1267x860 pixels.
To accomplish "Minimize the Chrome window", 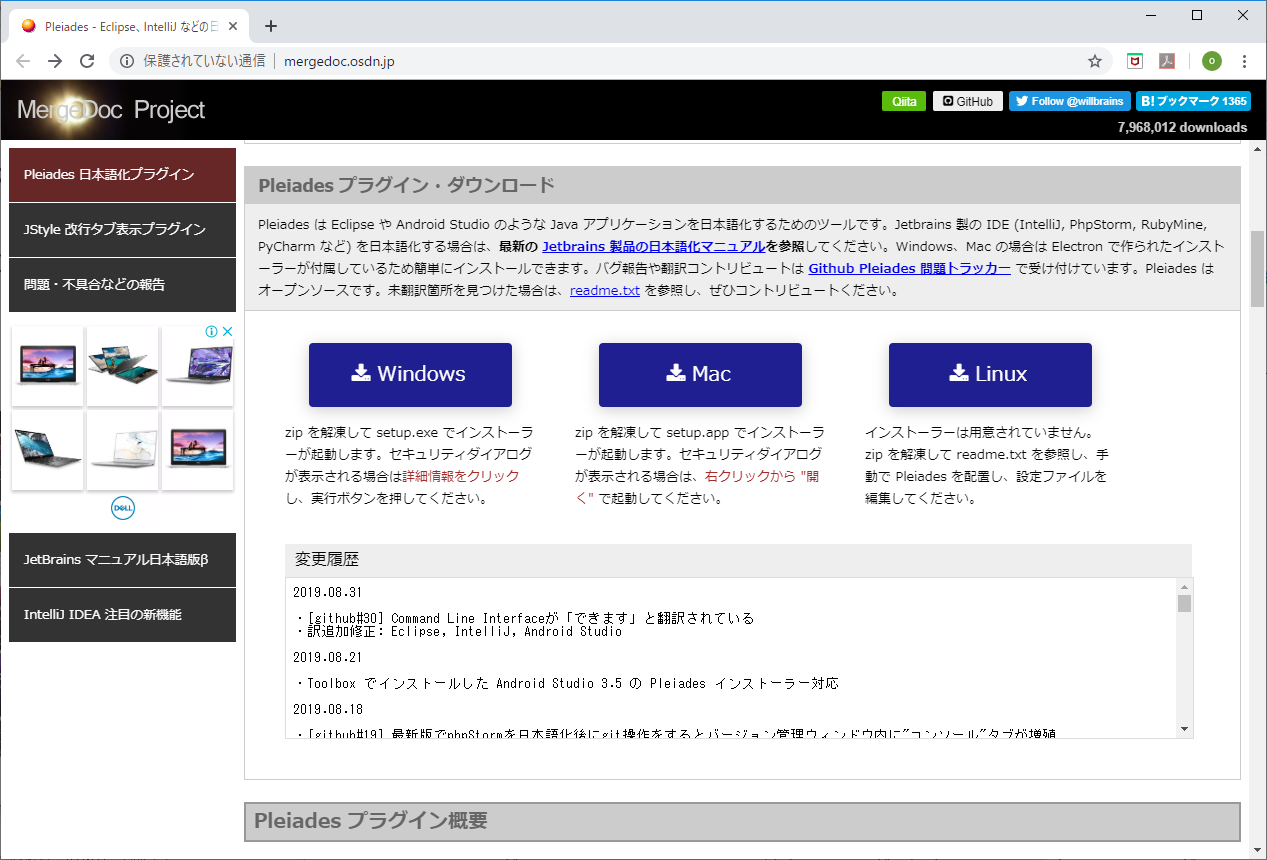I will click(x=1151, y=15).
